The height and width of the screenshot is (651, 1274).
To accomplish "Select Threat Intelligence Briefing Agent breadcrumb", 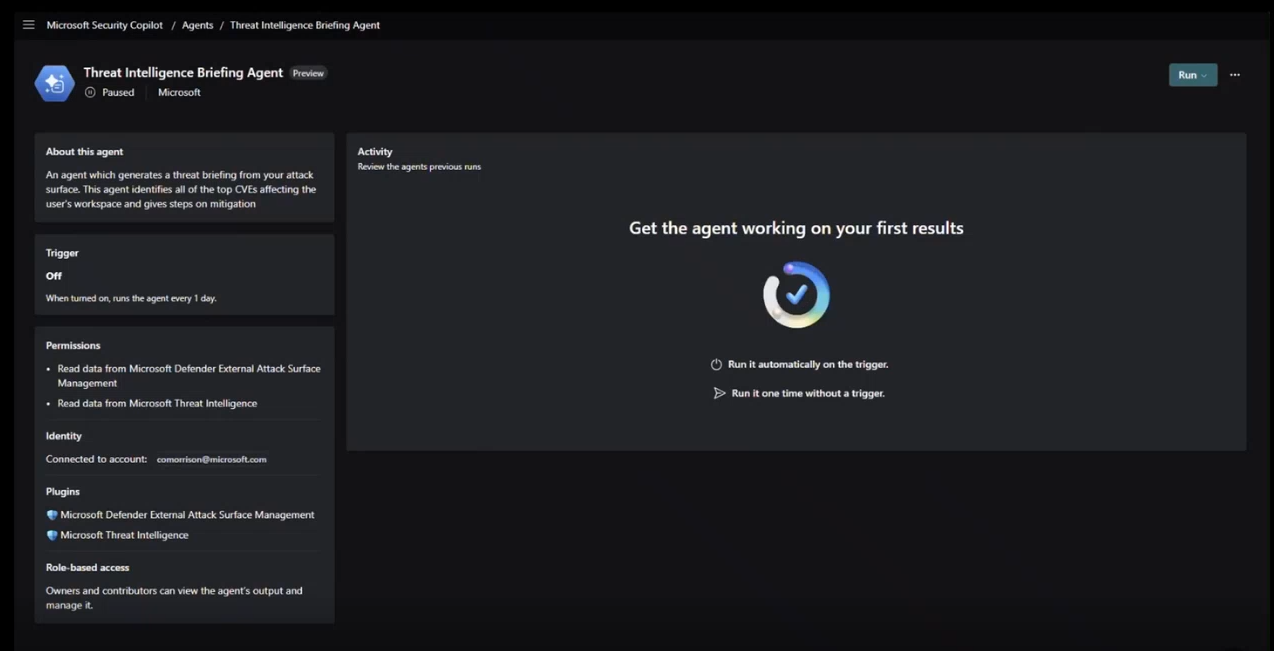I will click(305, 25).
